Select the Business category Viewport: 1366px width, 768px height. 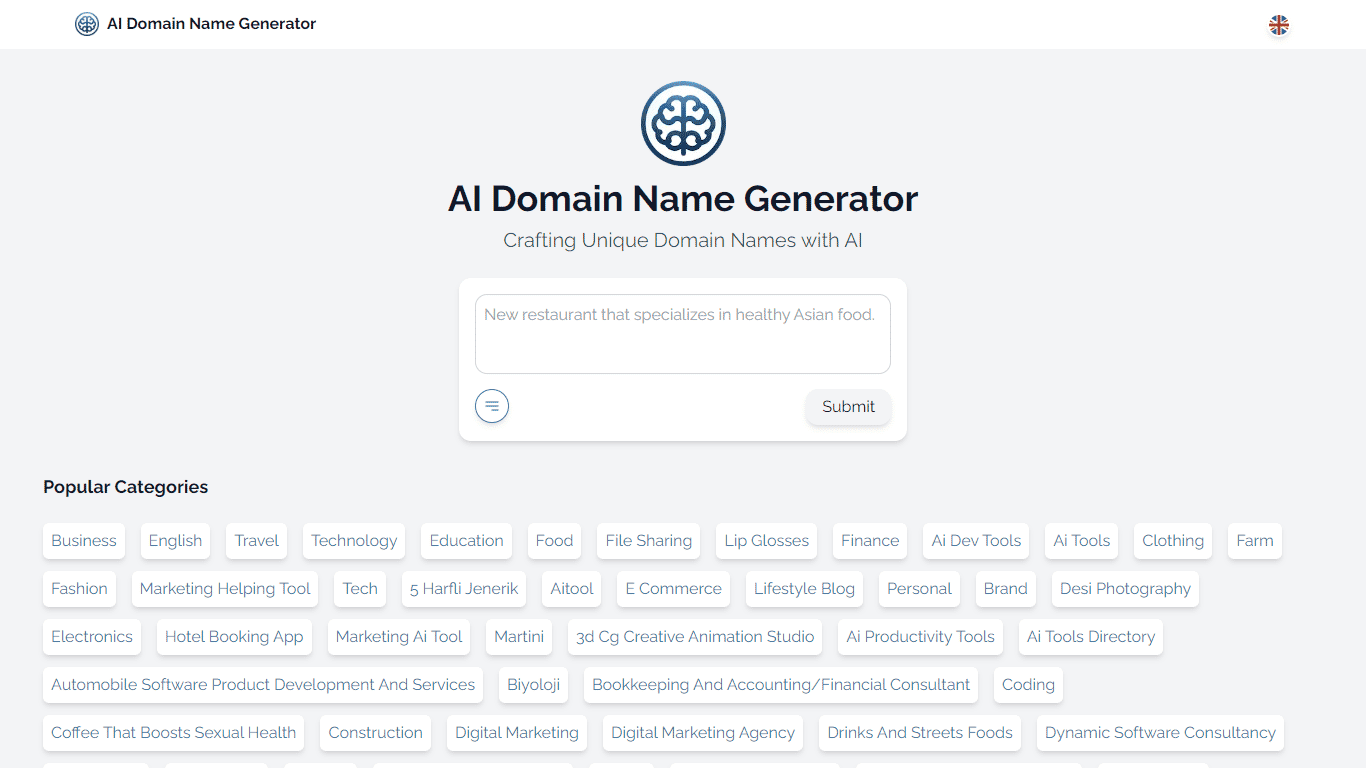[x=83, y=540]
